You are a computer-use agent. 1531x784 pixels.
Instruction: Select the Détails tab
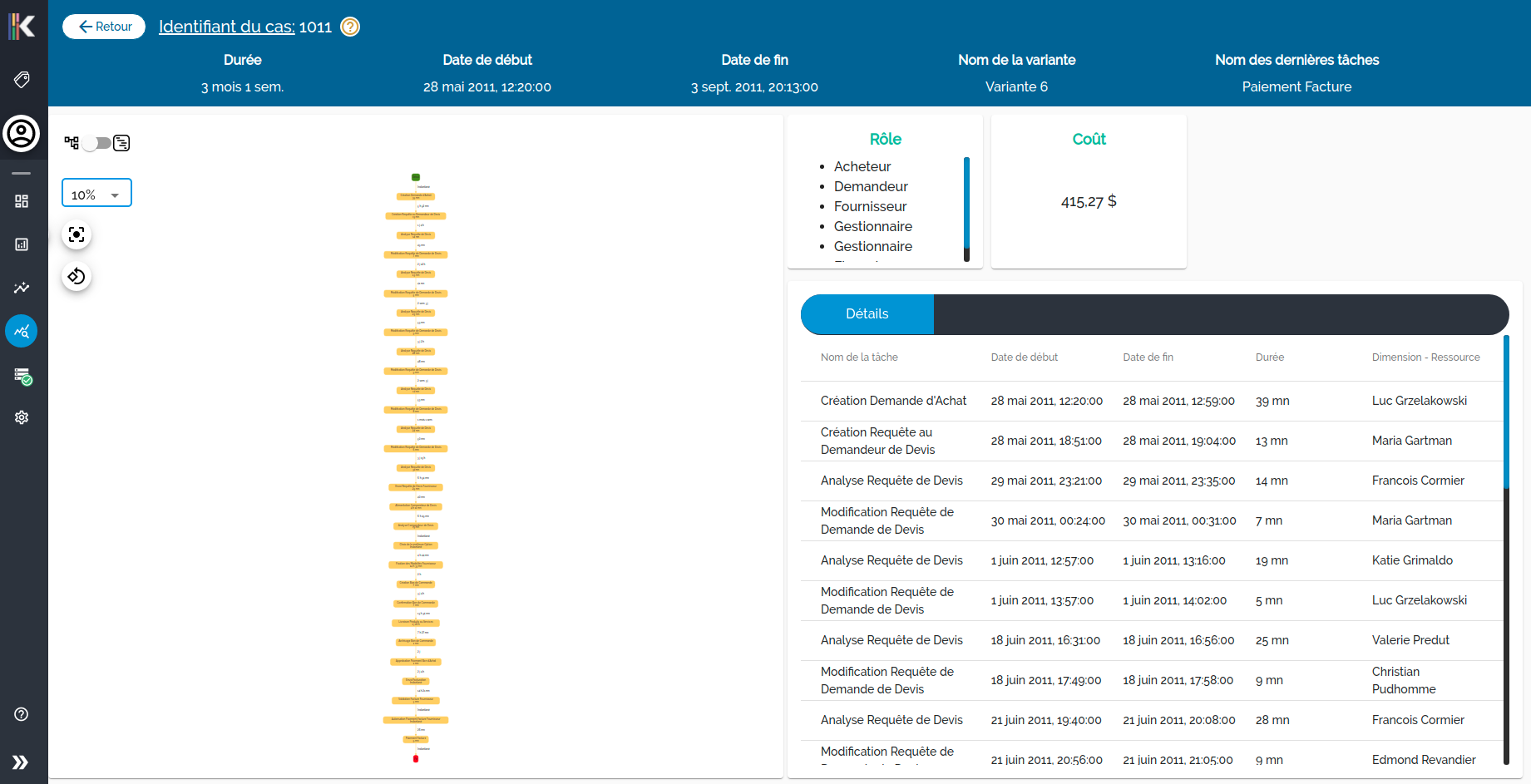click(867, 314)
